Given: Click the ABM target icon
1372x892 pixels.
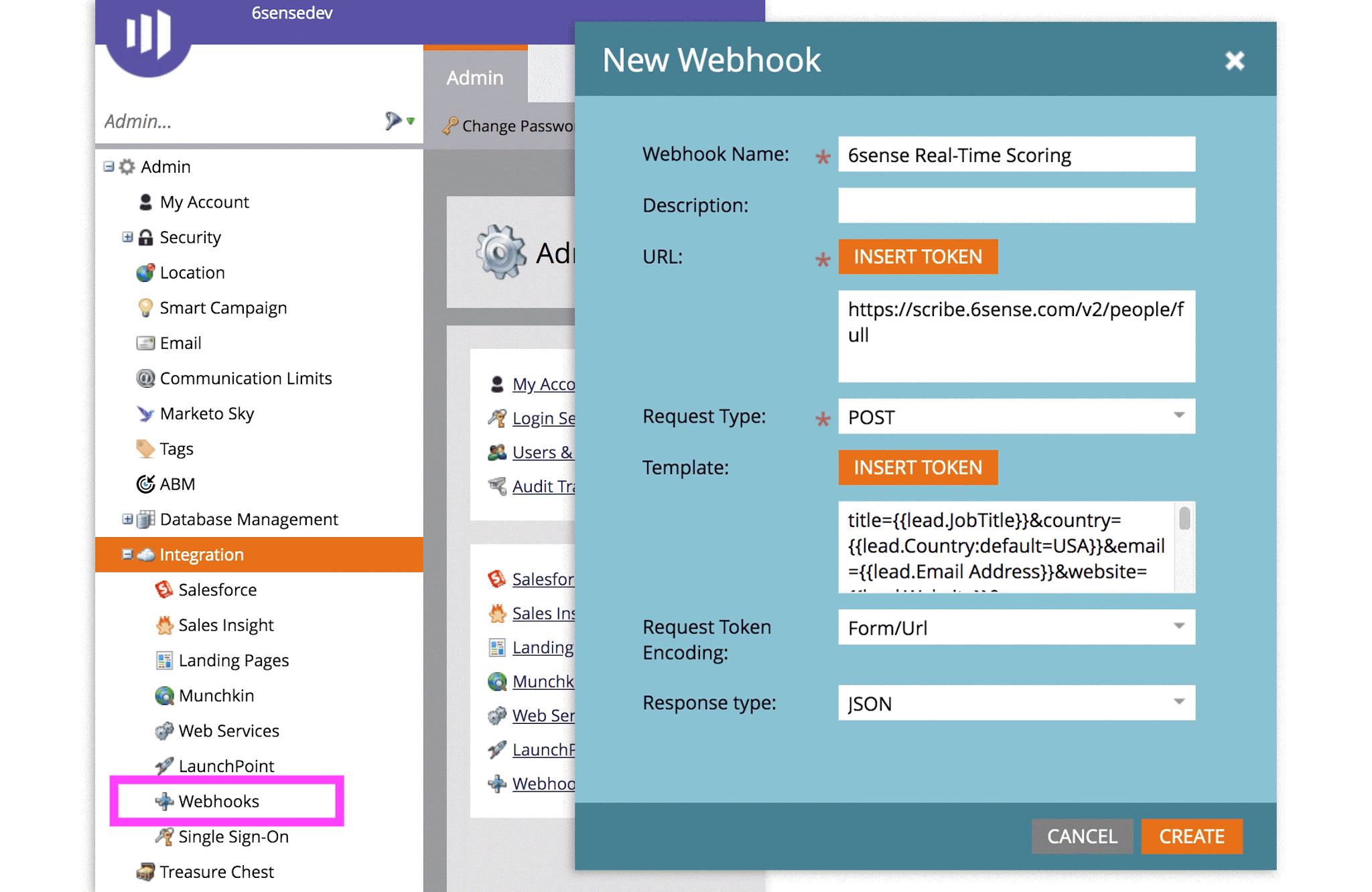Looking at the screenshot, I should (145, 484).
